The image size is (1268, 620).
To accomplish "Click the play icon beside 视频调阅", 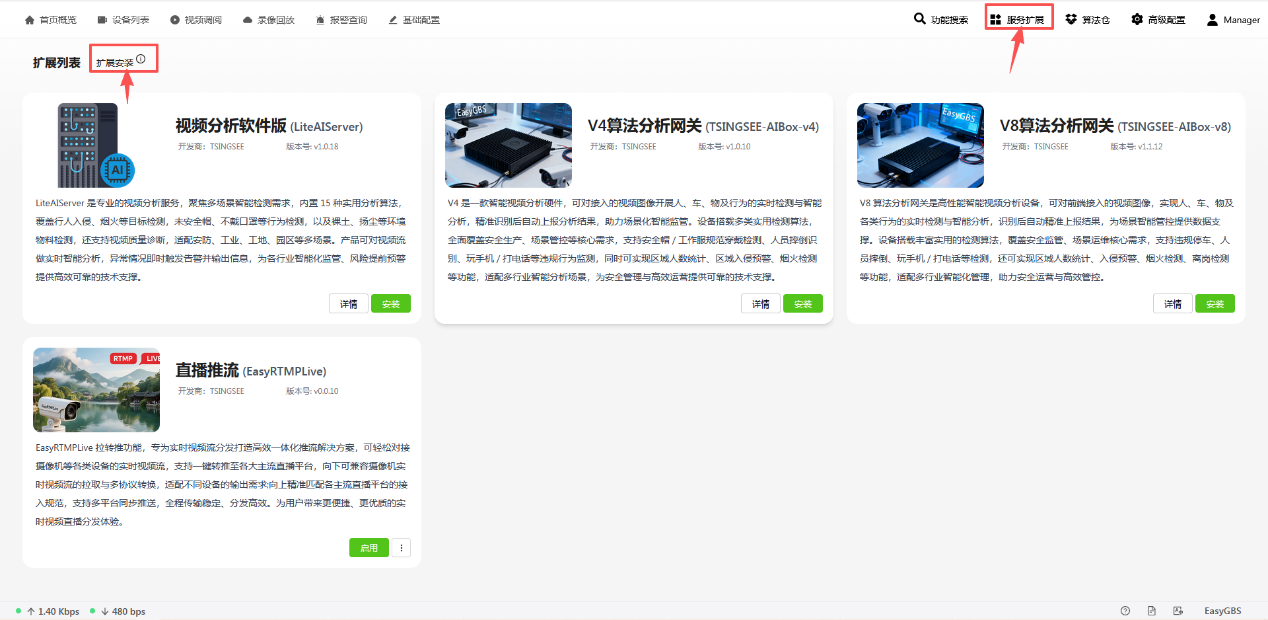I will 176,20.
